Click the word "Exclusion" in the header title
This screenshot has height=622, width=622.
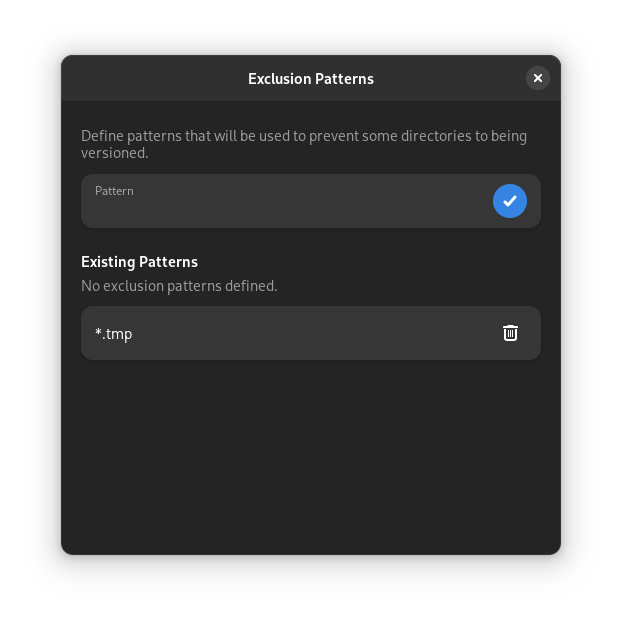point(279,78)
